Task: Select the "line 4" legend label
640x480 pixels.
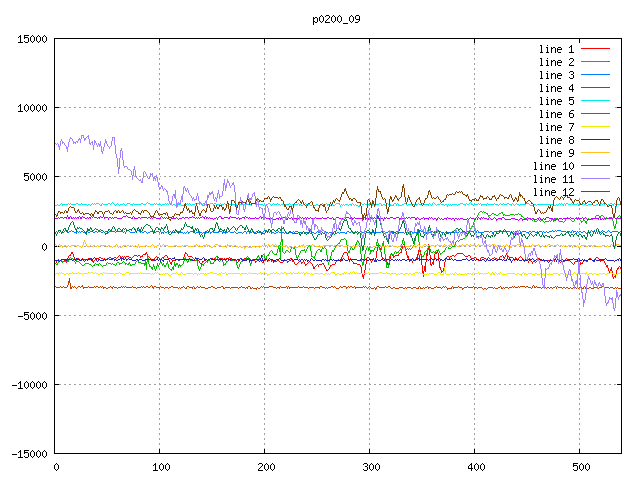Action: (557, 88)
